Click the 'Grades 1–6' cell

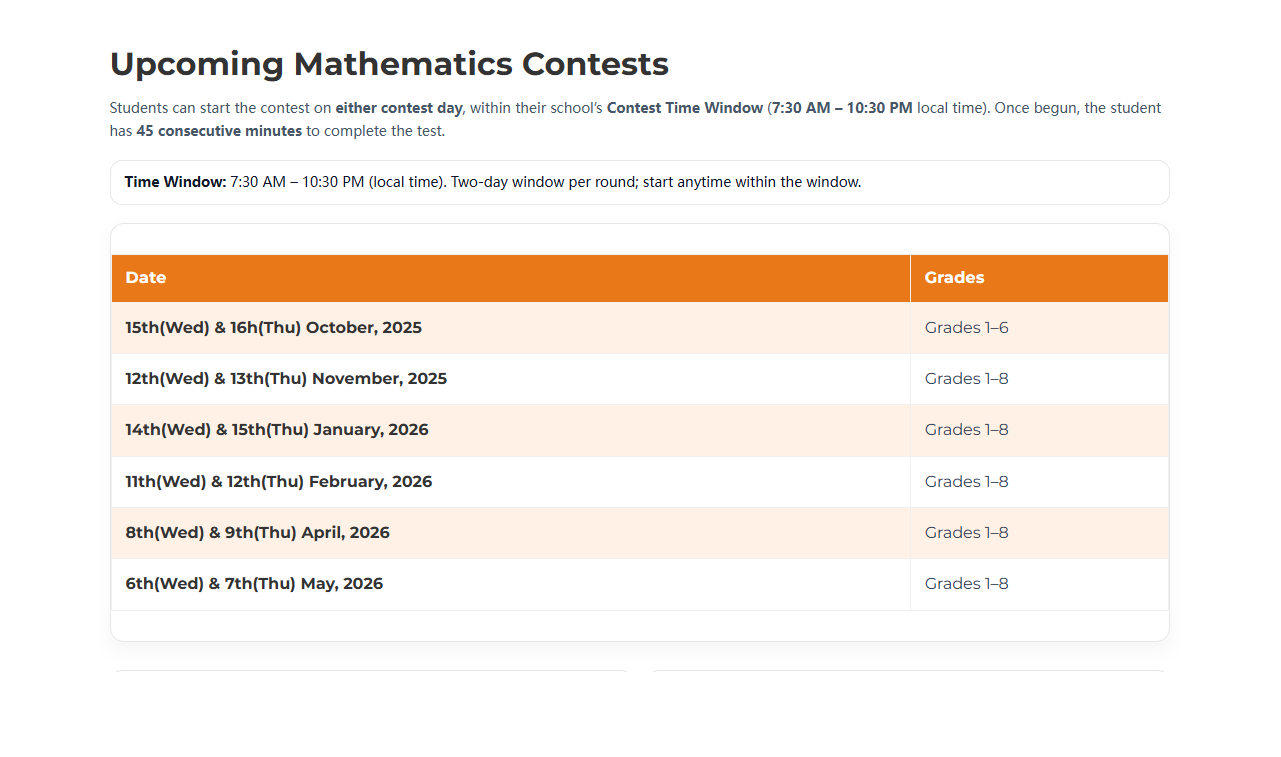966,328
